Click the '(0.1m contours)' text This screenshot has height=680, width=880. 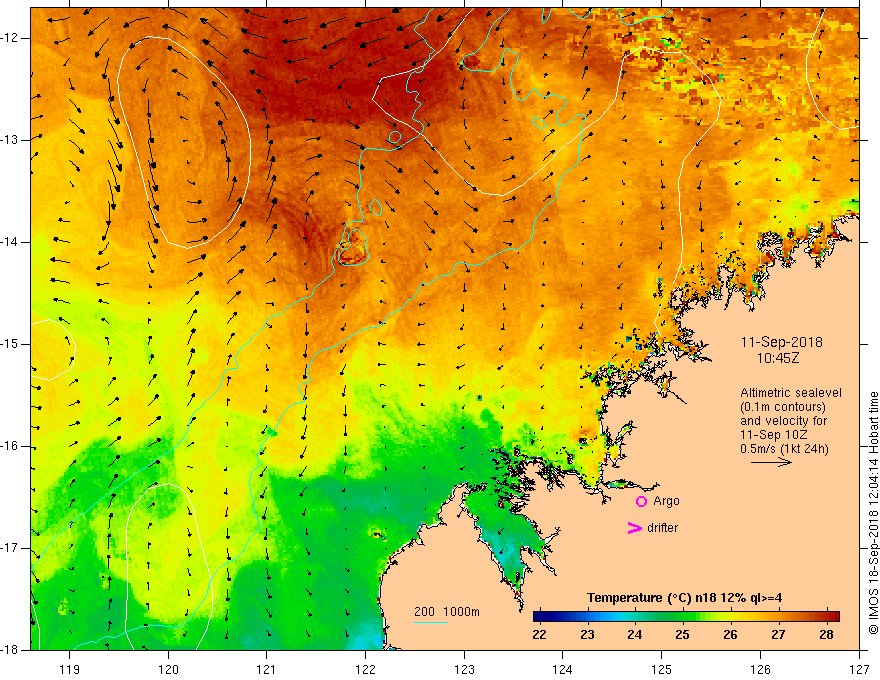click(783, 407)
